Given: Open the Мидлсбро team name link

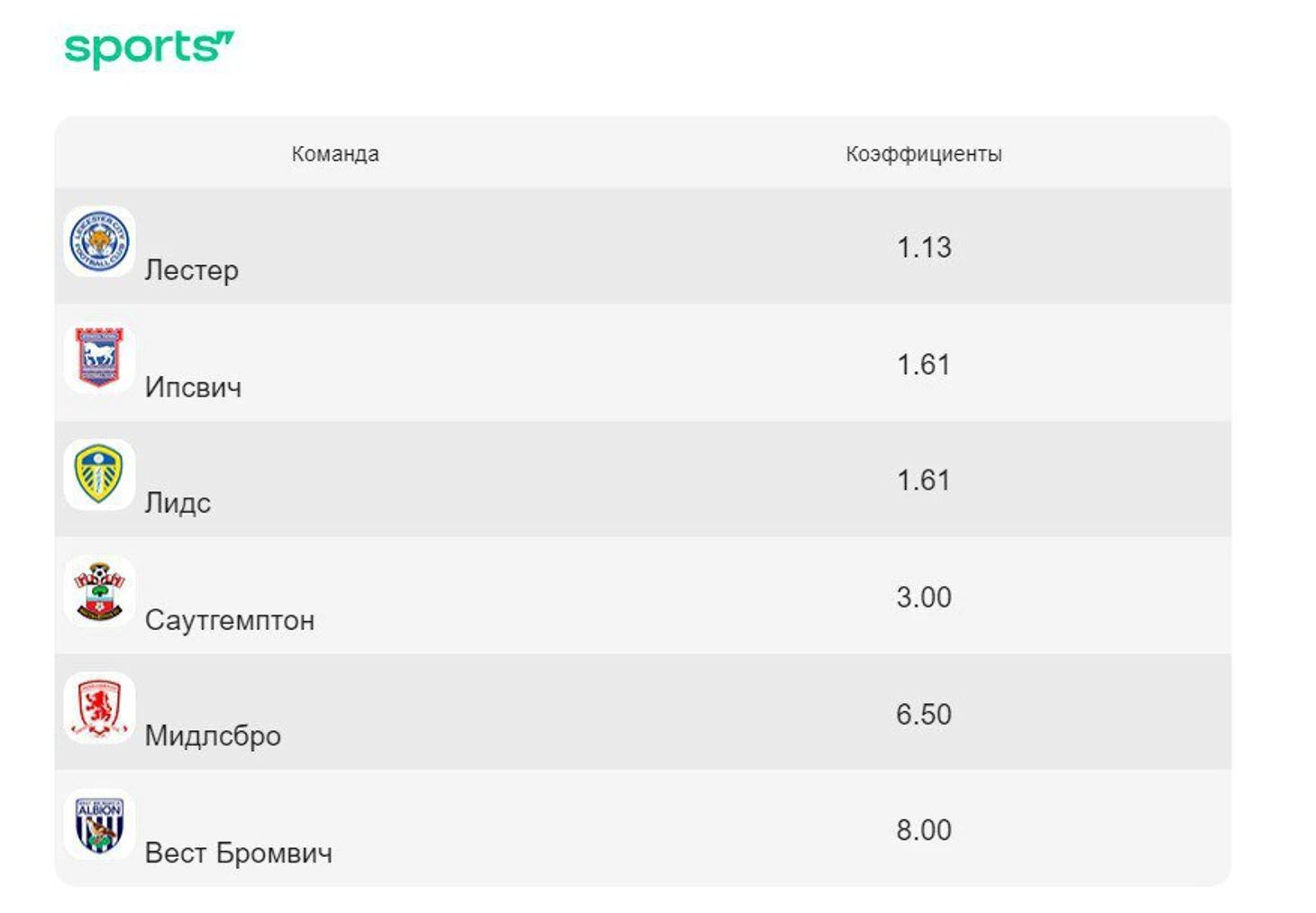Looking at the screenshot, I should [213, 736].
